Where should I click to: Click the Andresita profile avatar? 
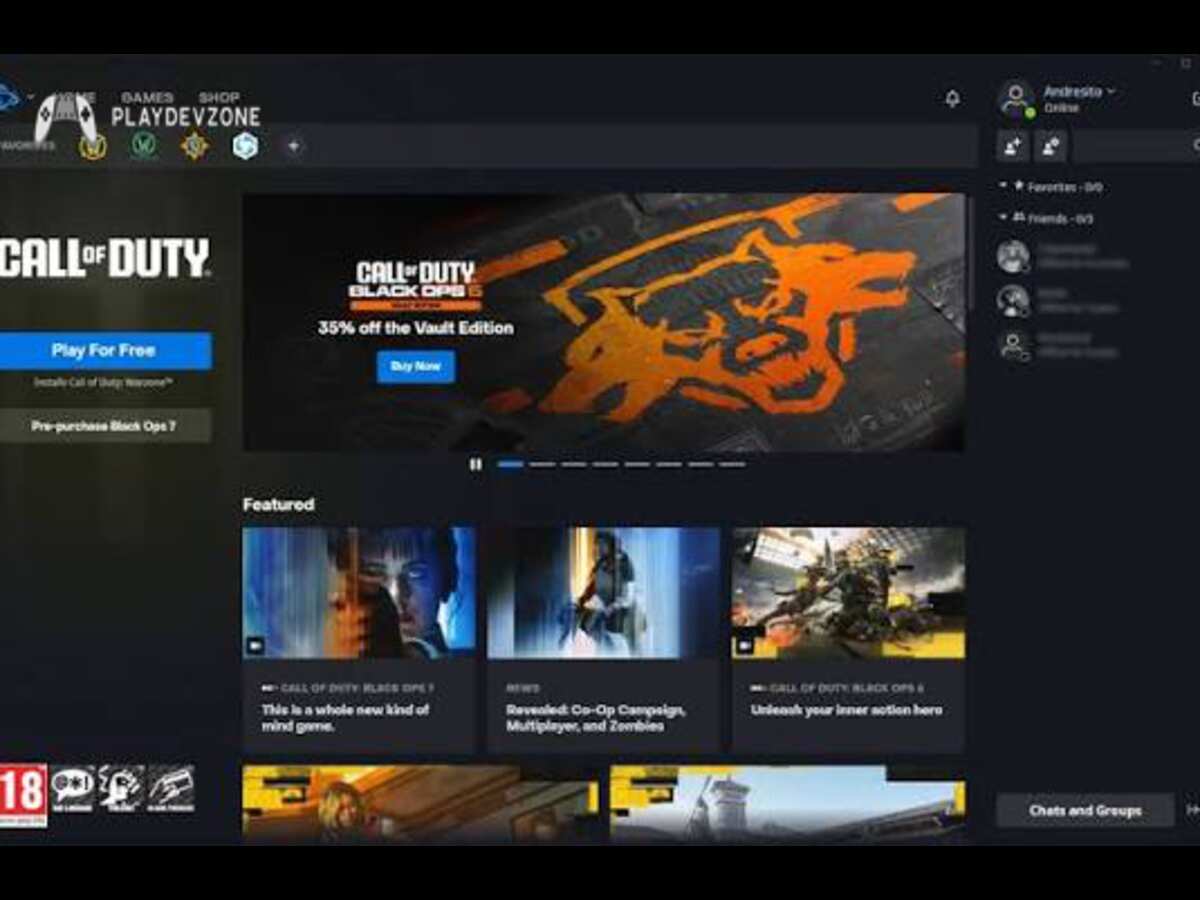1016,99
